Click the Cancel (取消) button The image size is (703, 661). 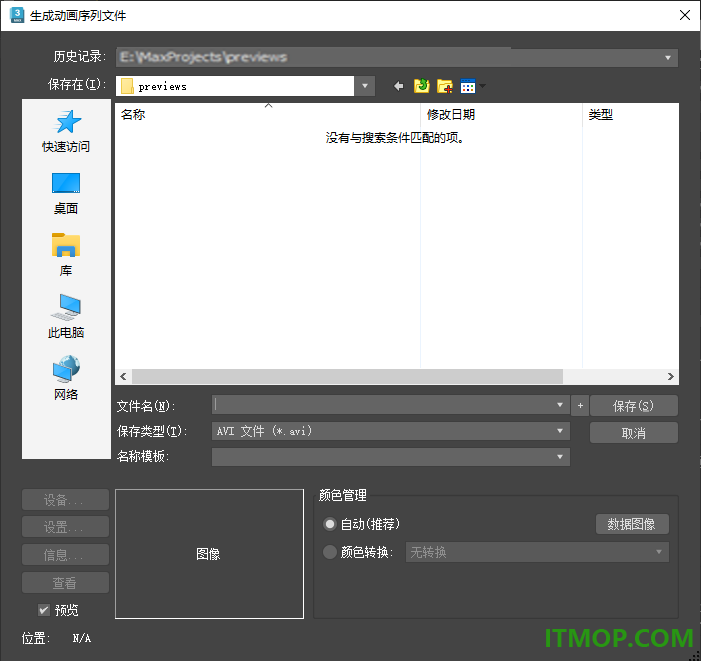point(634,433)
